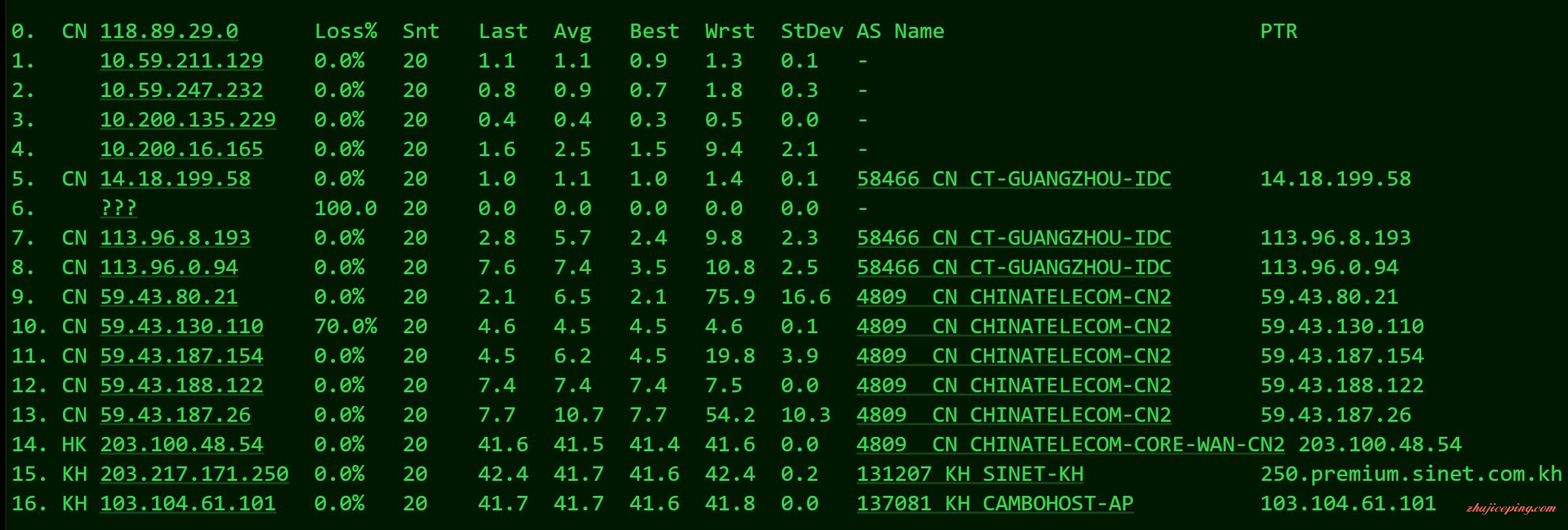This screenshot has height=530, width=1568.
Task: Select the 250.premium.sinet.com.kh PTR hostname
Action: (x=1411, y=474)
